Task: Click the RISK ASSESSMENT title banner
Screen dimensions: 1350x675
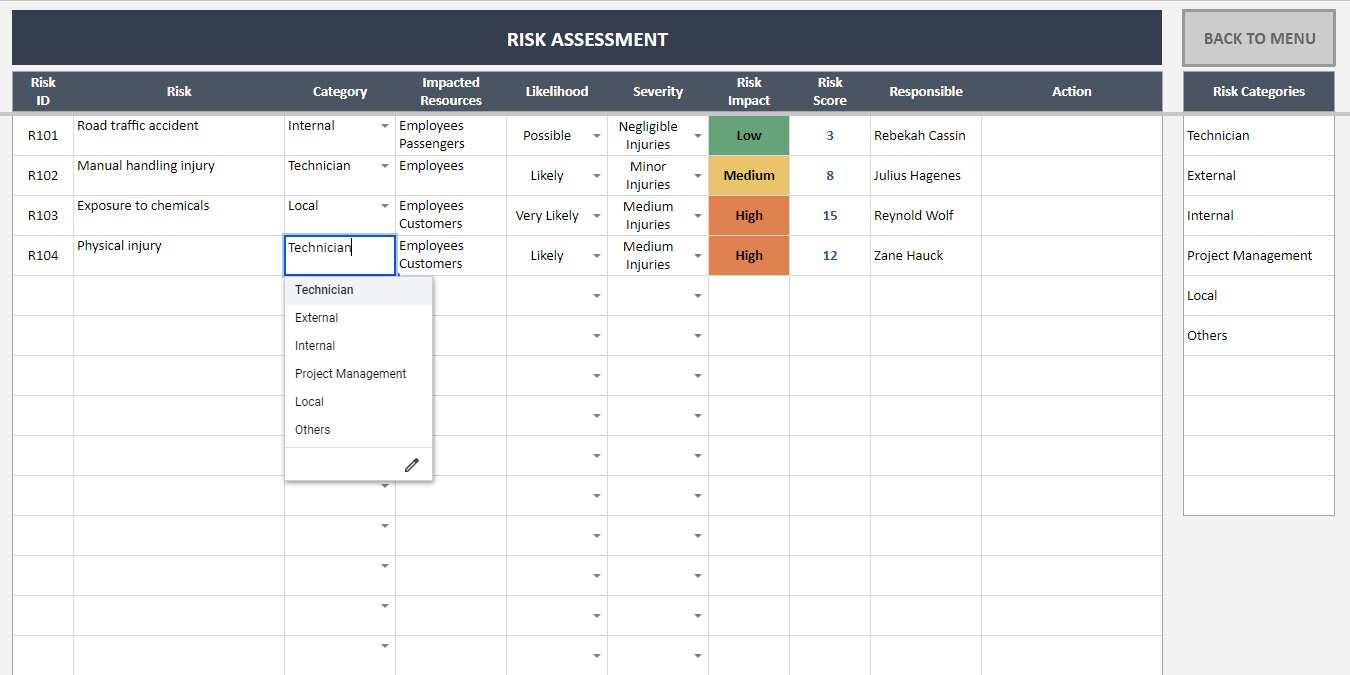Action: (x=587, y=39)
